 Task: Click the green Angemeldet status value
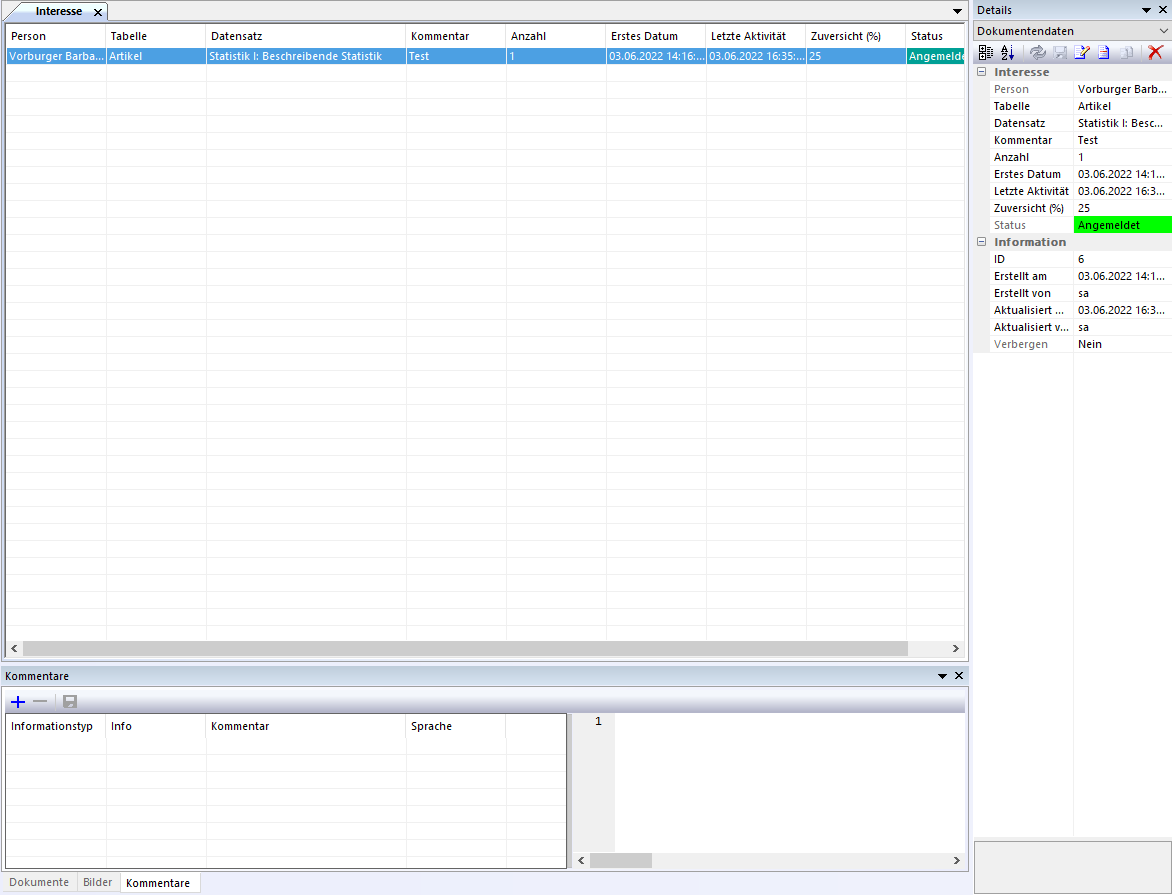click(1120, 225)
